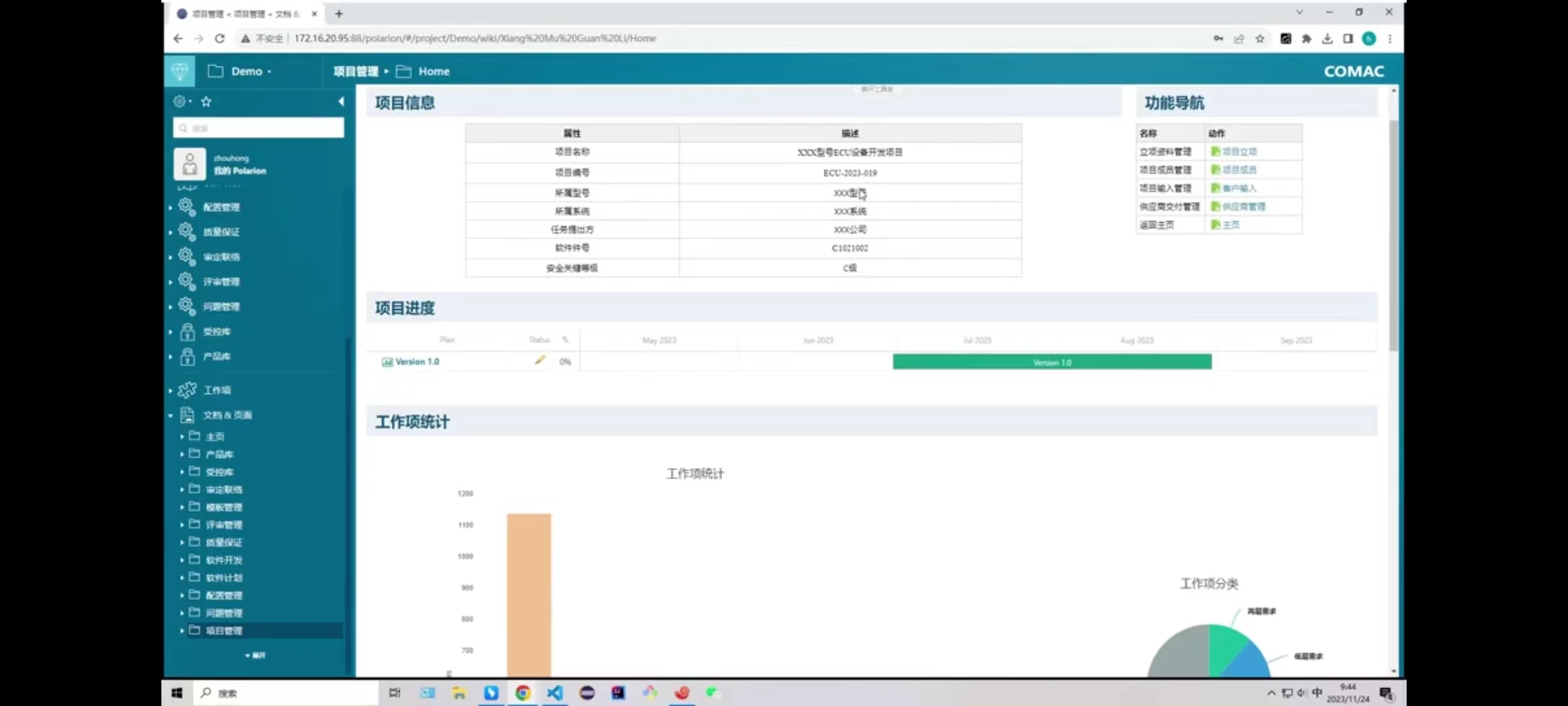Open the Windows Start menu
This screenshot has width=1568, height=706.
[177, 693]
